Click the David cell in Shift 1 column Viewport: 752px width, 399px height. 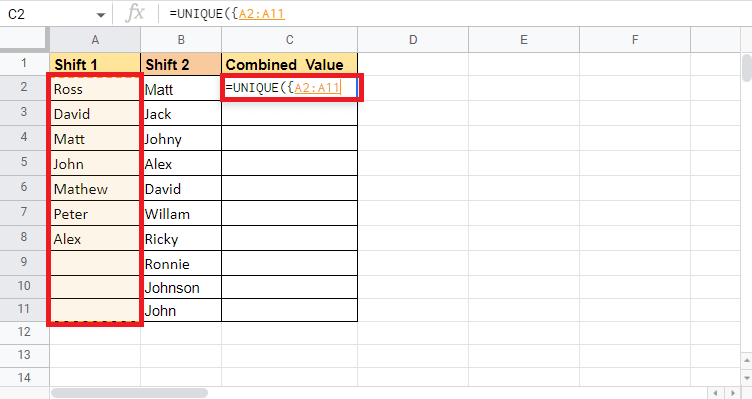[95, 114]
